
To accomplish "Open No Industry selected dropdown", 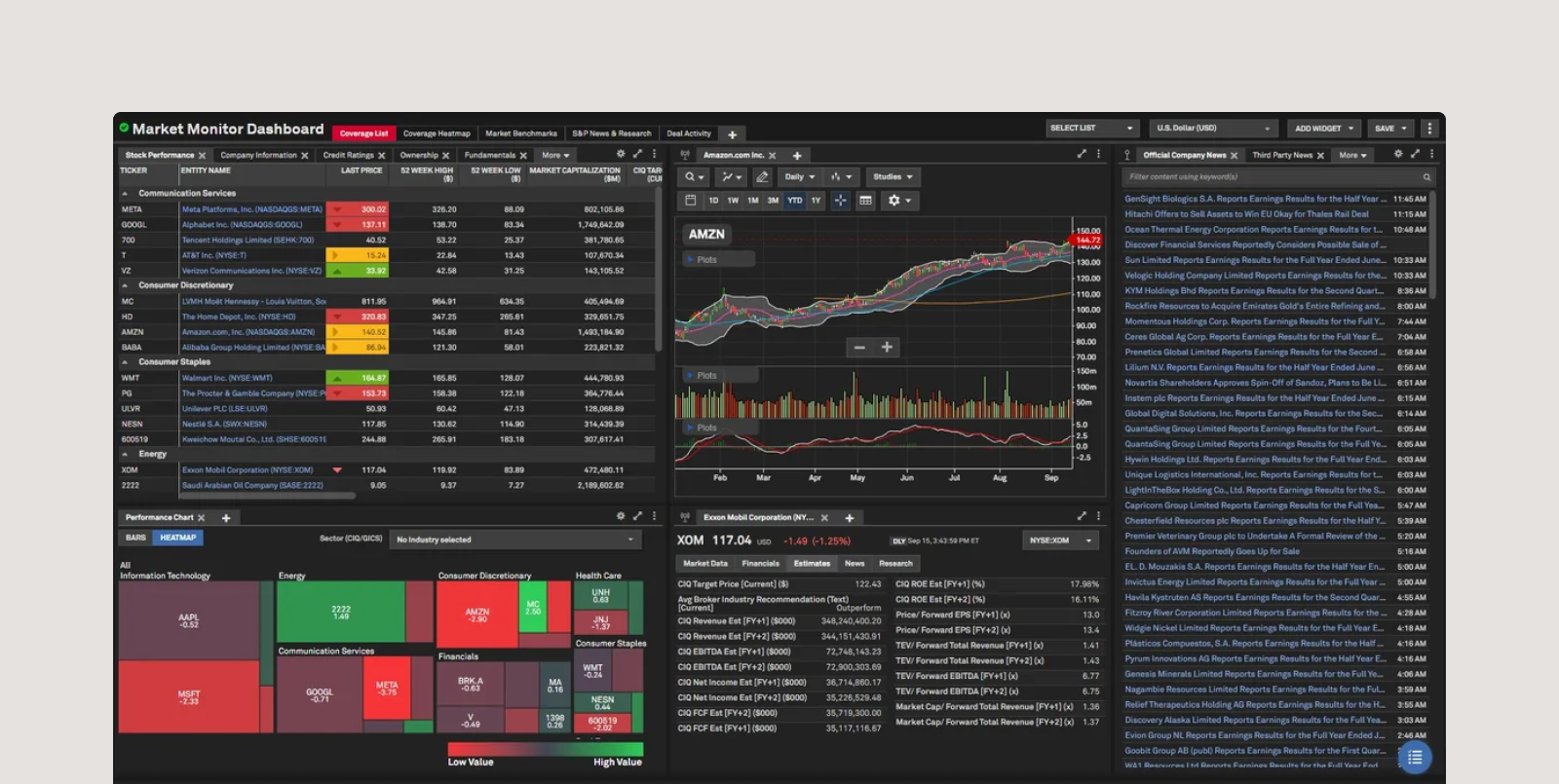I will tap(515, 540).
